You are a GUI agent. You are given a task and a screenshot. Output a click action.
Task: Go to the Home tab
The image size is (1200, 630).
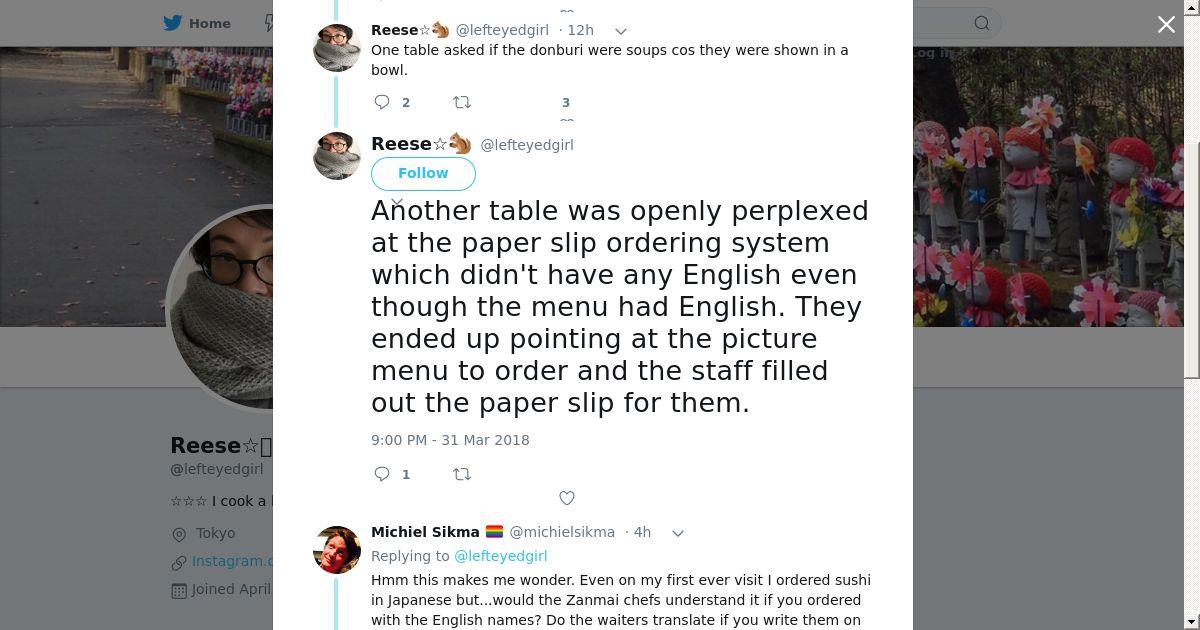209,23
